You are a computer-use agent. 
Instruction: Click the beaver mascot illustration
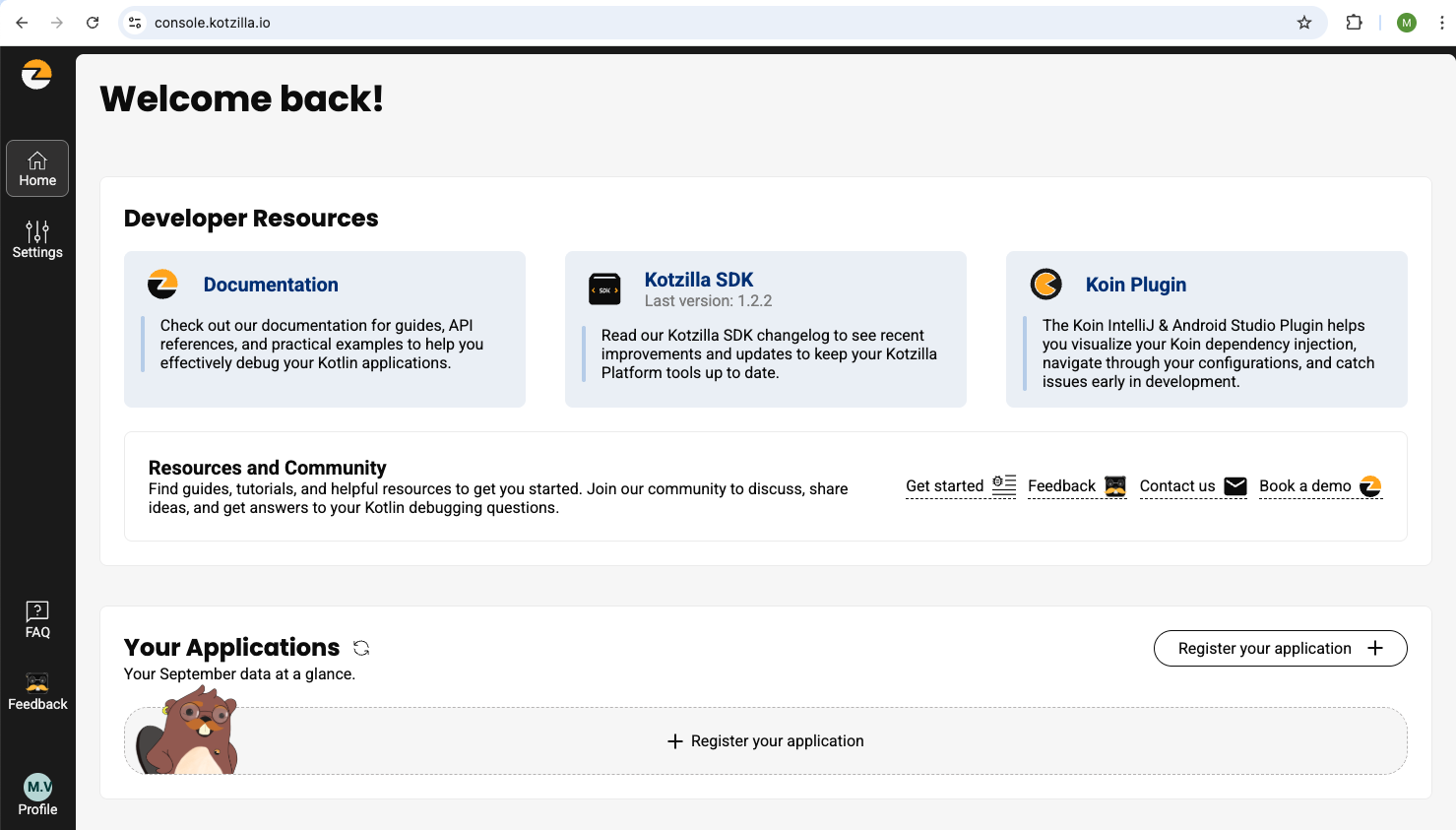[188, 731]
